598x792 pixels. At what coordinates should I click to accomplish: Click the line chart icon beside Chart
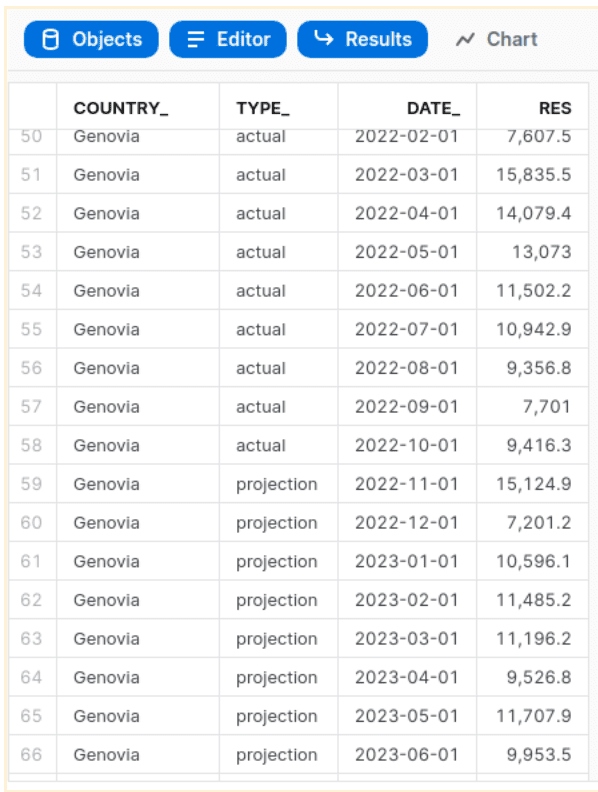(x=465, y=39)
